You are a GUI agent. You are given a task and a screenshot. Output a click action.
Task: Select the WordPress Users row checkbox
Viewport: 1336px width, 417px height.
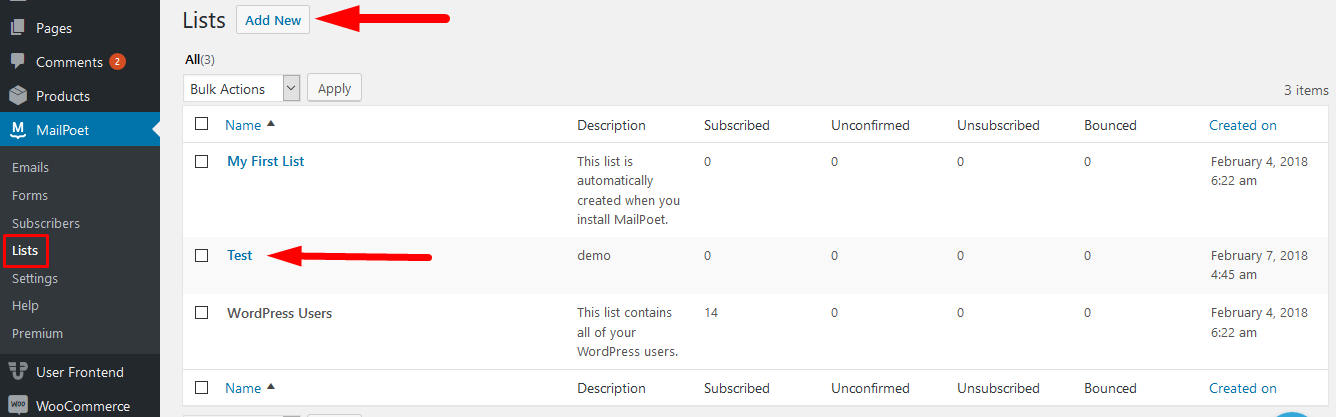tap(202, 313)
